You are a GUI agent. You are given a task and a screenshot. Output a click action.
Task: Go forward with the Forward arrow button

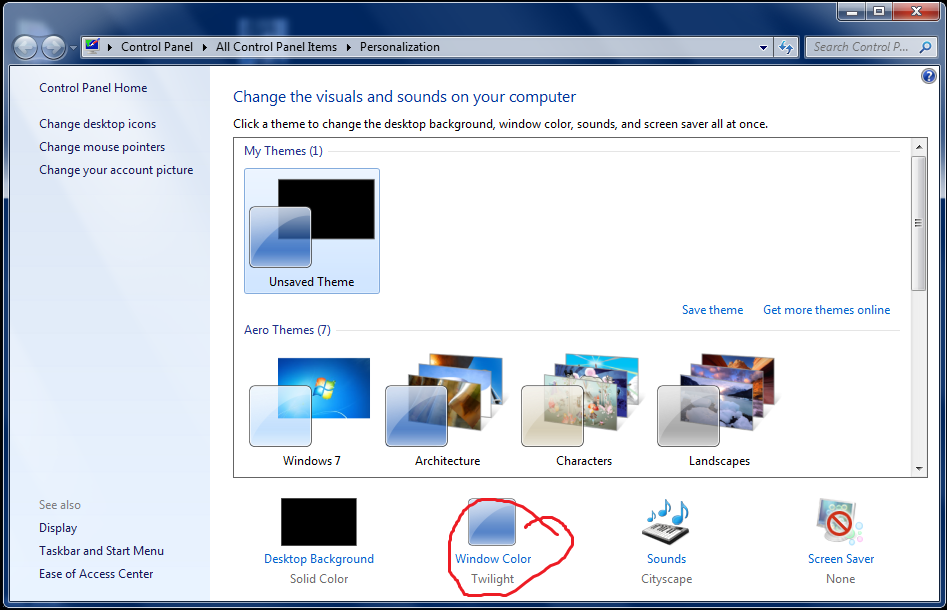(54, 47)
